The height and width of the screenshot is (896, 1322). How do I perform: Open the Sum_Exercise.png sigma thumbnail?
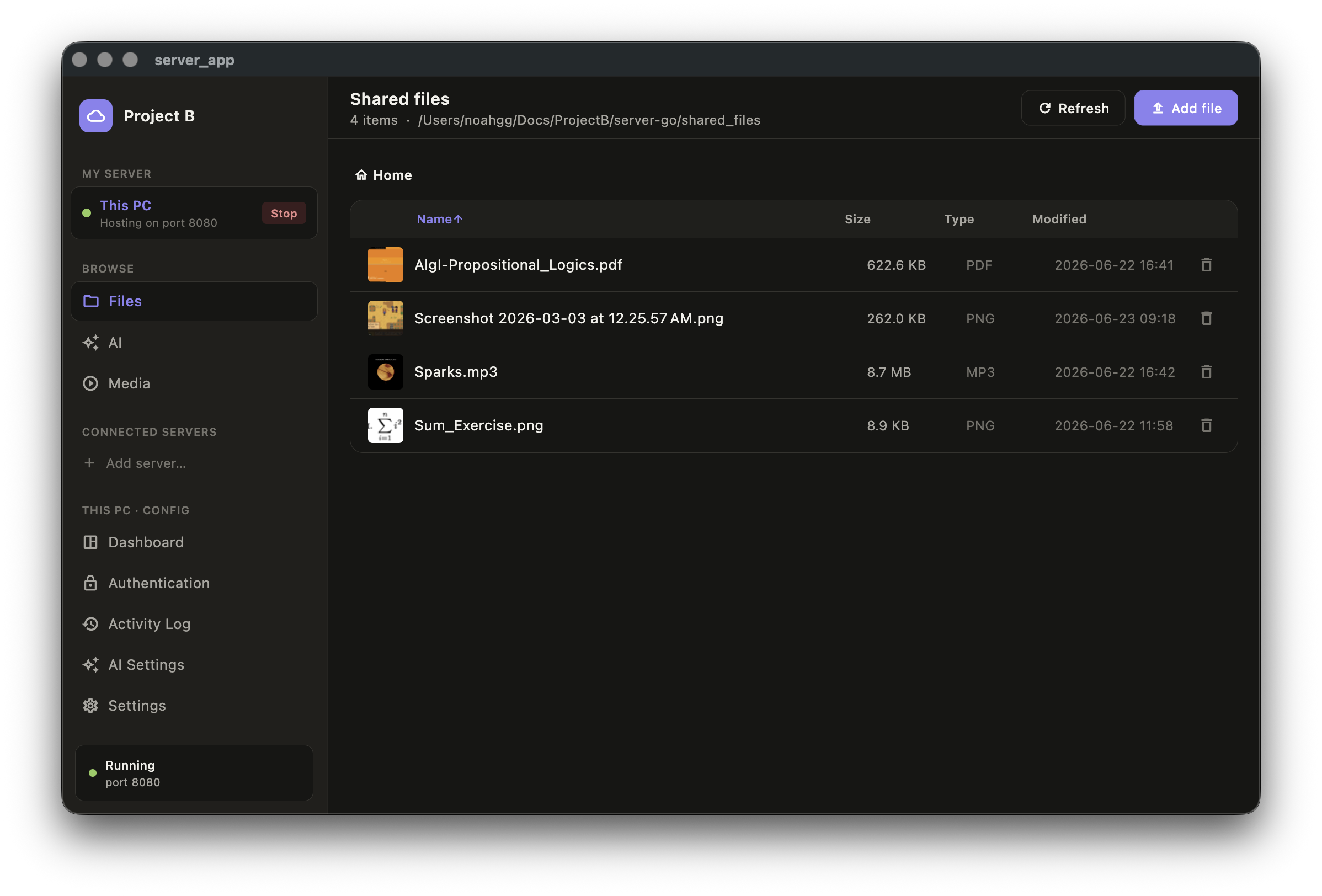coord(385,425)
